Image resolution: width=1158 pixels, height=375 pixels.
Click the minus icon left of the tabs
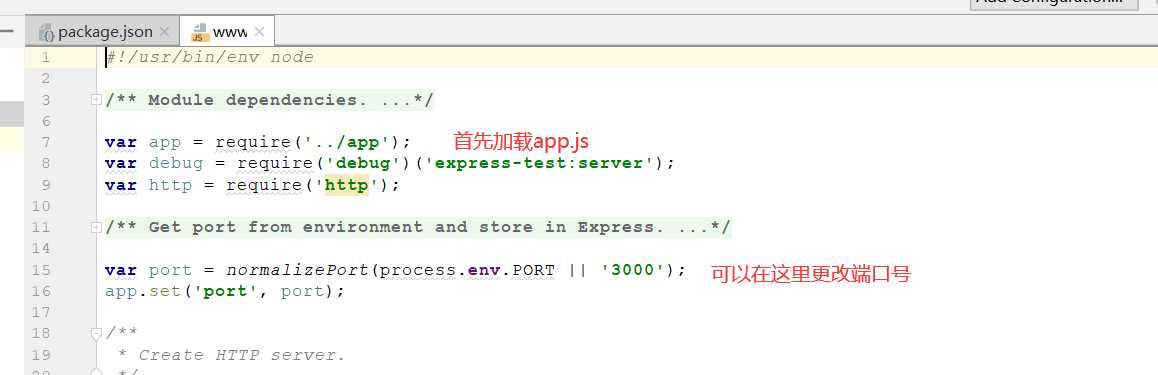(x=7, y=32)
